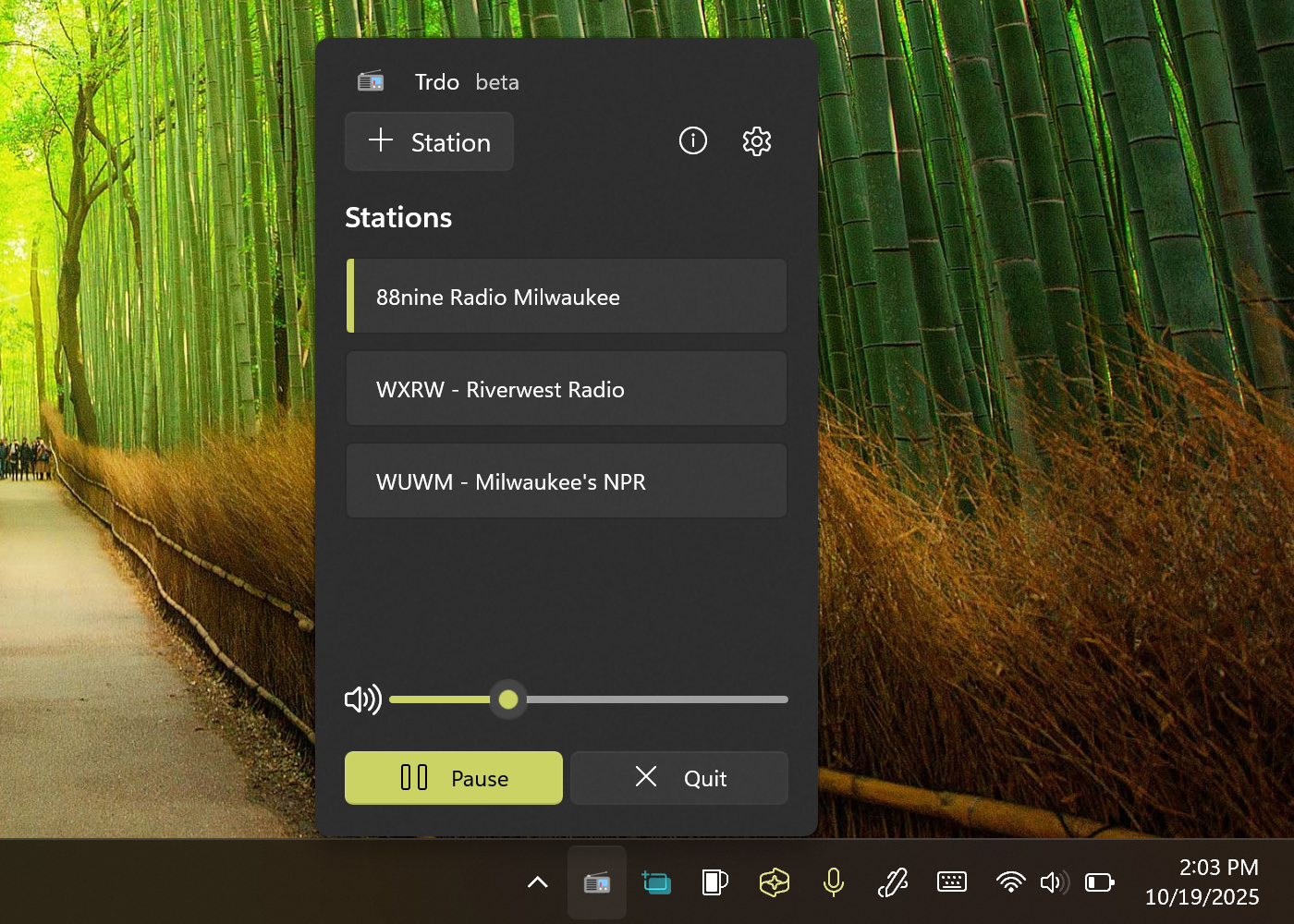Open the Trdo settings gear
The width and height of the screenshot is (1294, 924).
tap(756, 140)
